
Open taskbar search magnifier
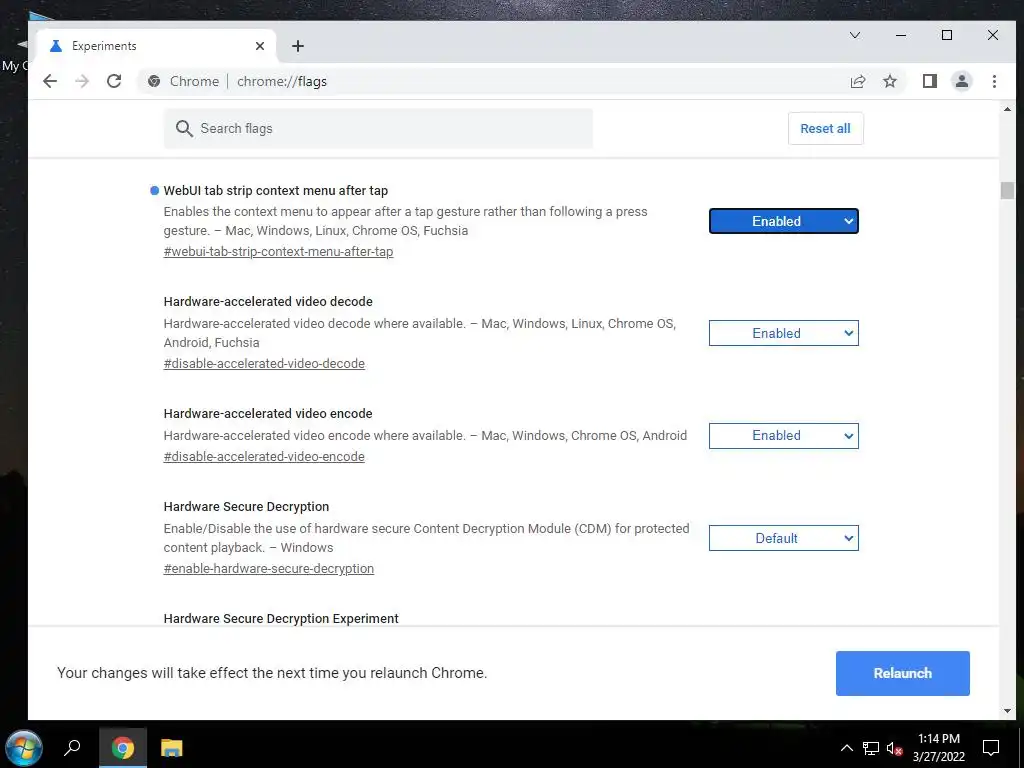[72, 748]
